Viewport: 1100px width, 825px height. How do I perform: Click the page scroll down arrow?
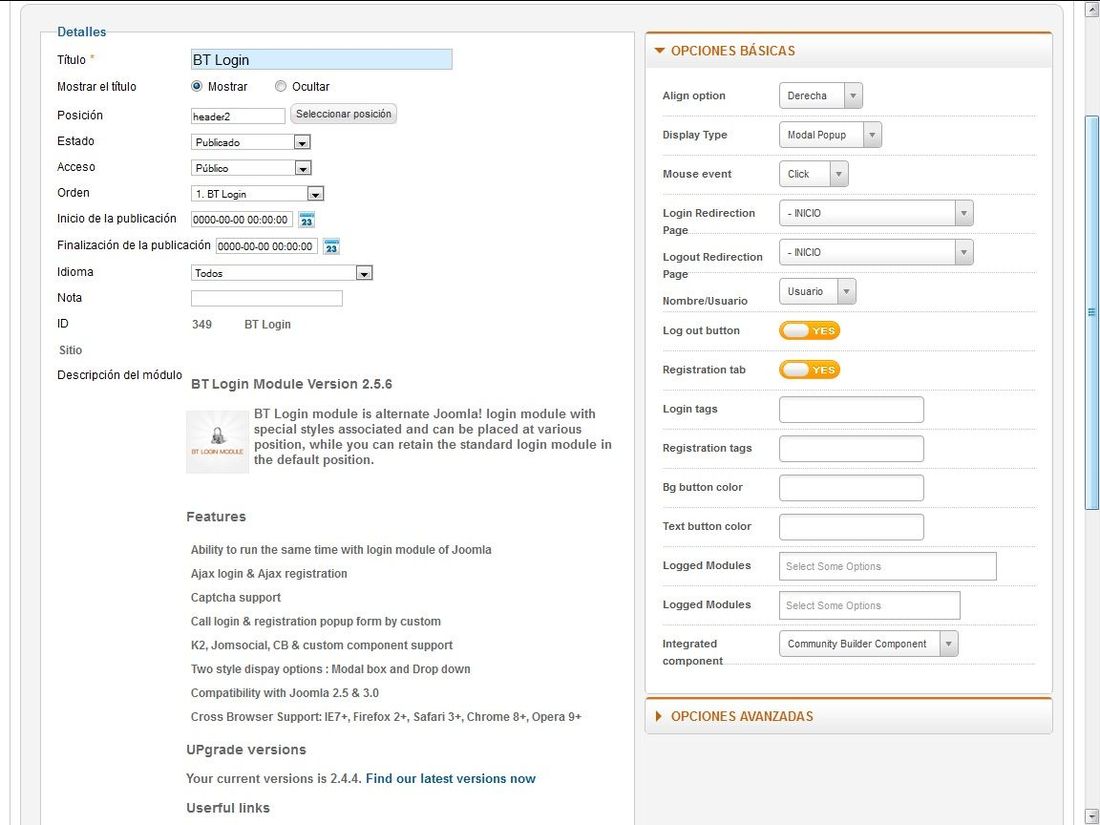(x=1092, y=816)
